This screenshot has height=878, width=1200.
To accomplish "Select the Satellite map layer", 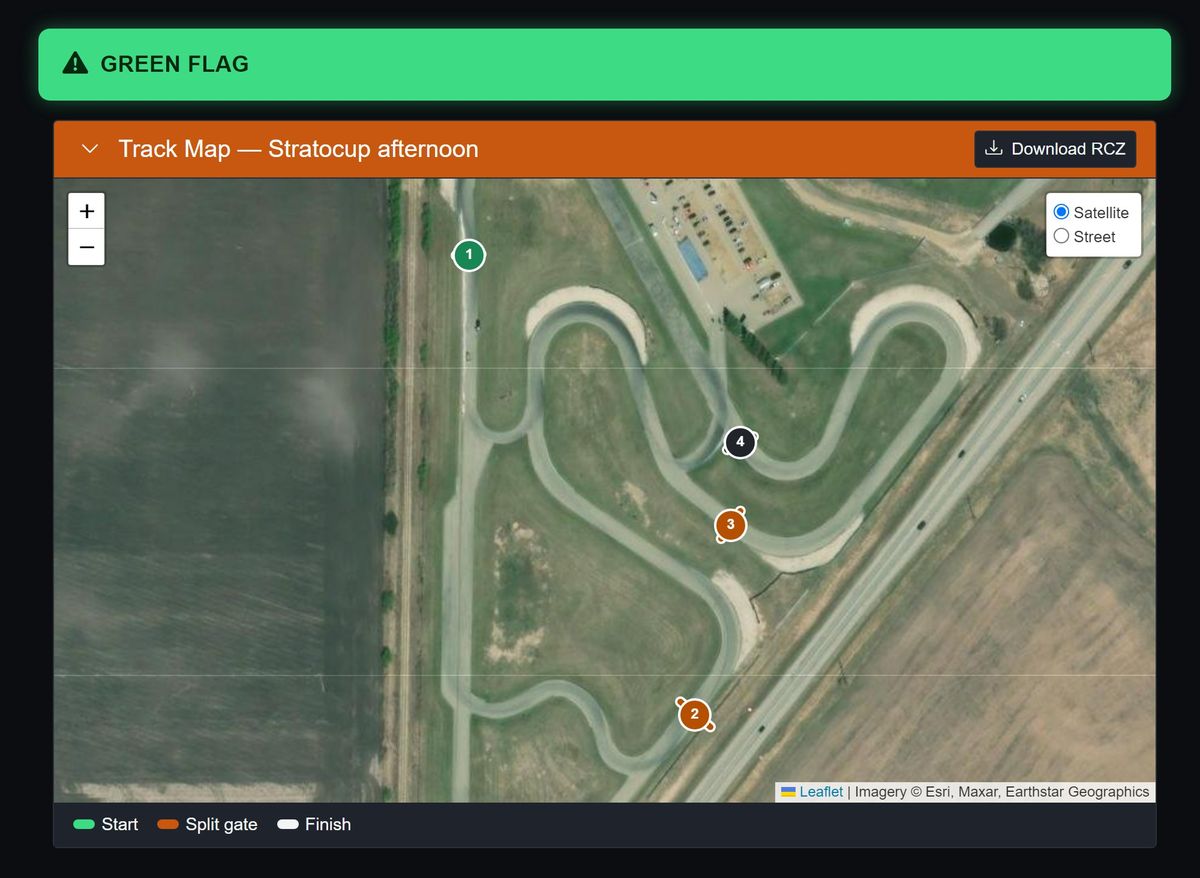I will [1062, 212].
